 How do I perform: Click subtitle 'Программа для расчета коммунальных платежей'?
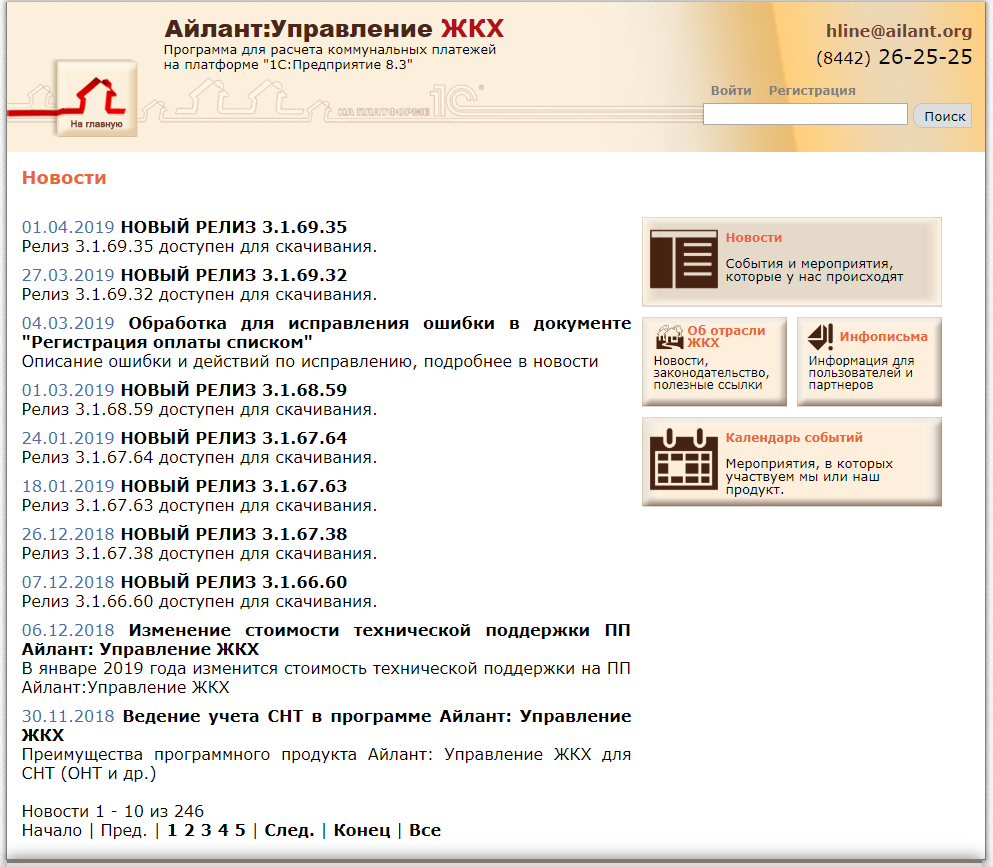[329, 49]
